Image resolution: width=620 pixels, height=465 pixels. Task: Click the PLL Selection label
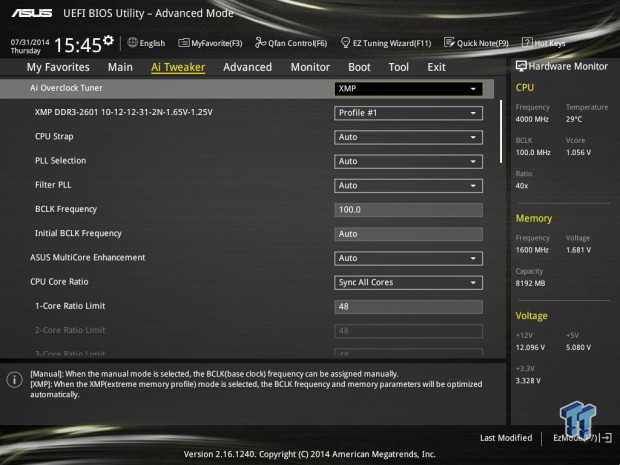tap(60, 161)
